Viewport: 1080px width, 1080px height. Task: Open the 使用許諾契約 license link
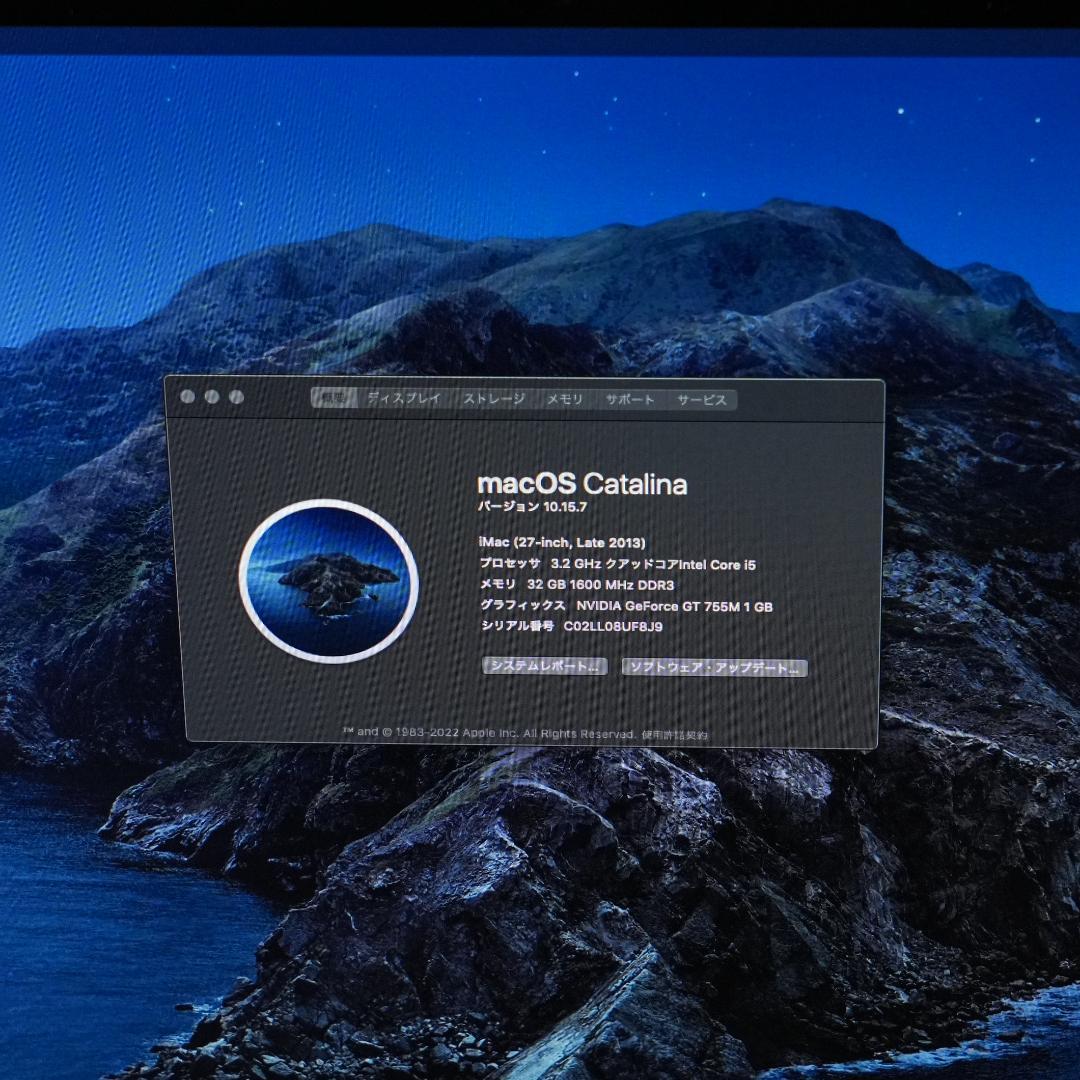(x=675, y=734)
